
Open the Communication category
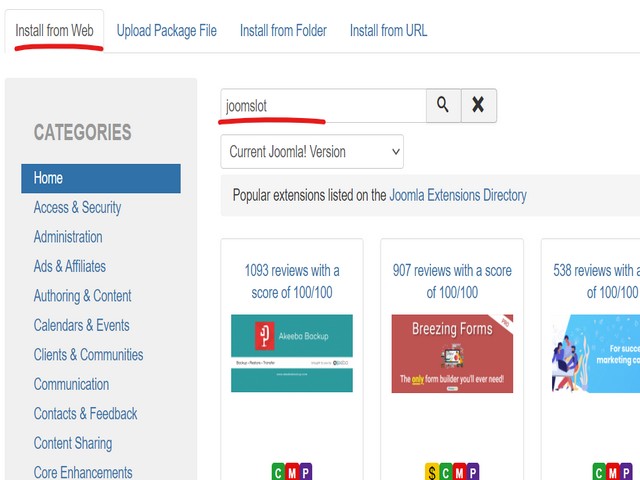71,384
